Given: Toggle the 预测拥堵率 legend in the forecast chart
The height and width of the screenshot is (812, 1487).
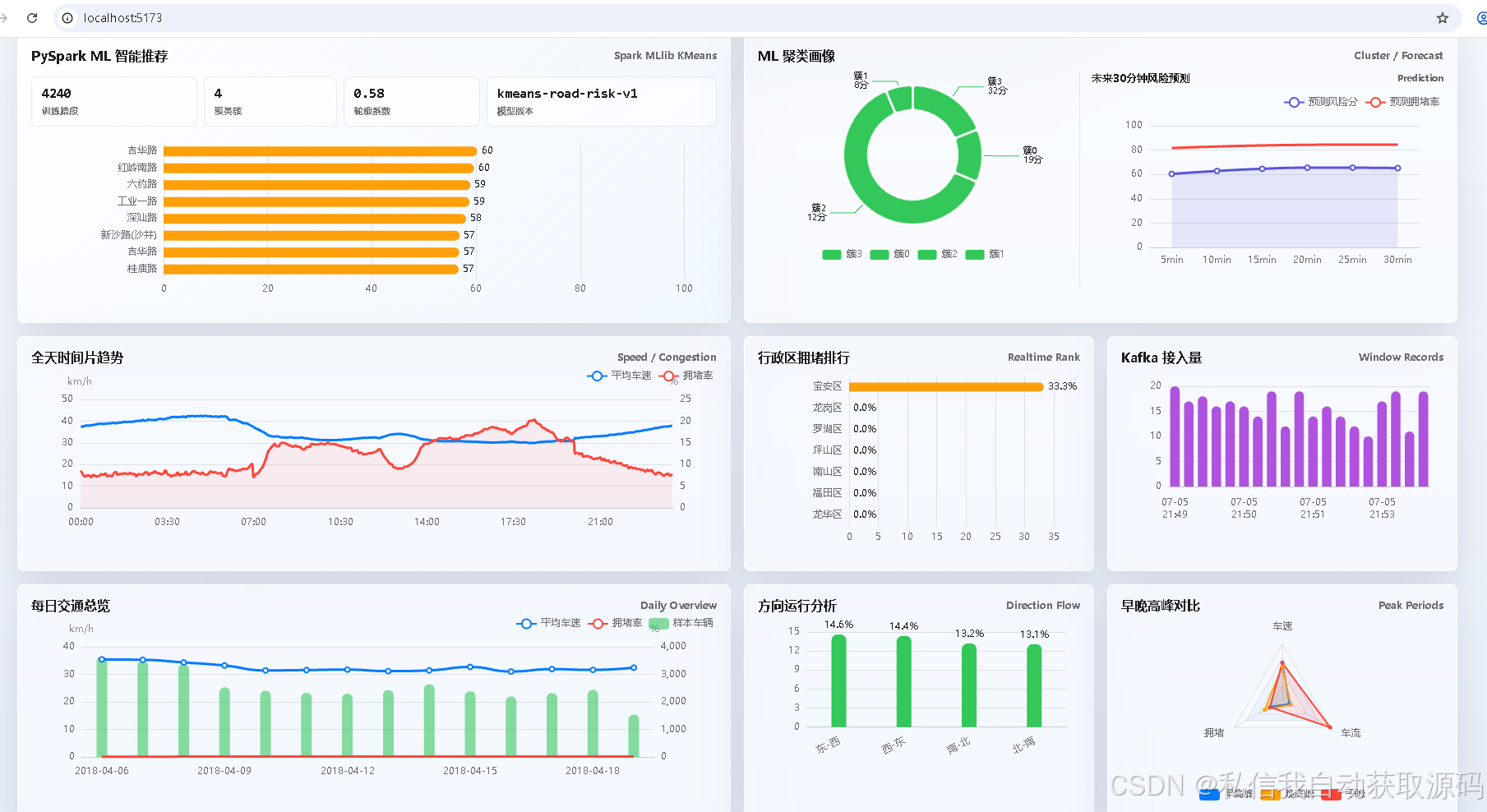Looking at the screenshot, I should coord(1402,102).
